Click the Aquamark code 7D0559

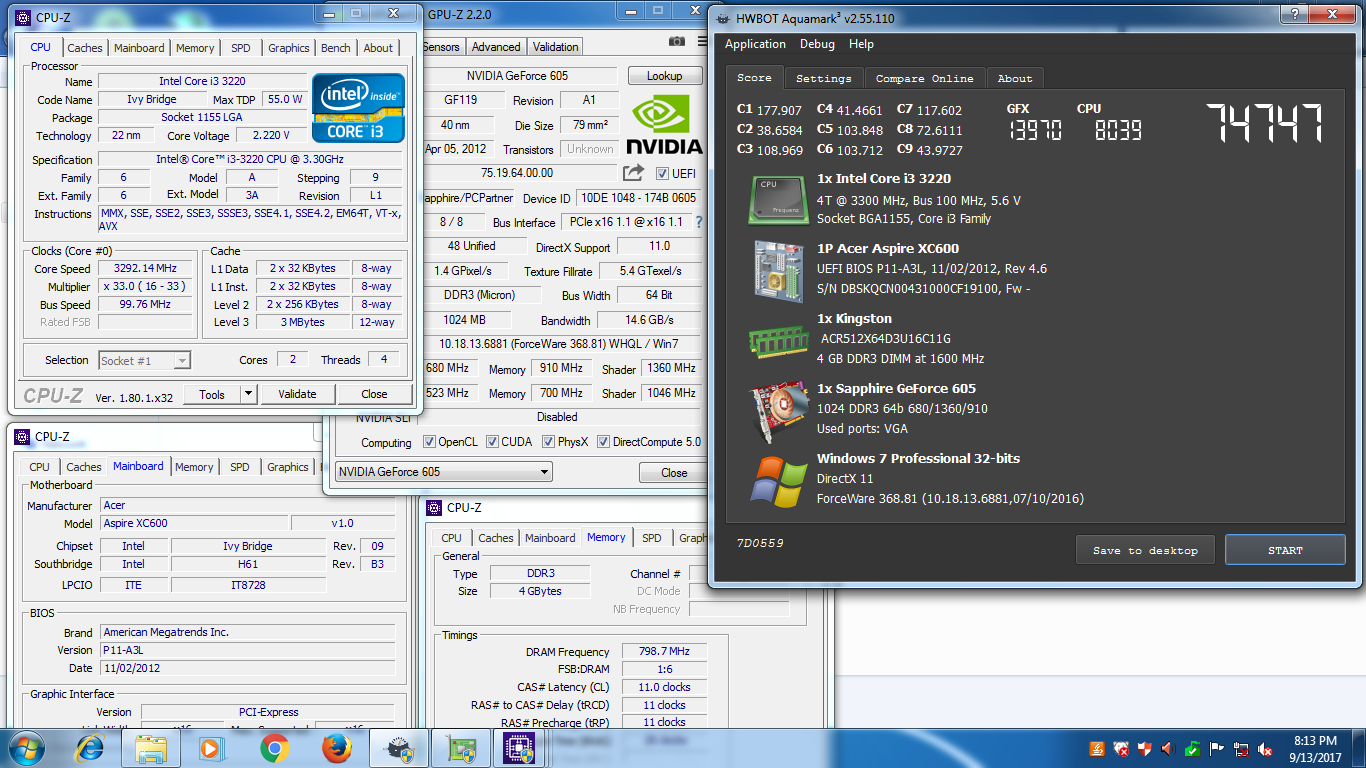click(x=760, y=543)
